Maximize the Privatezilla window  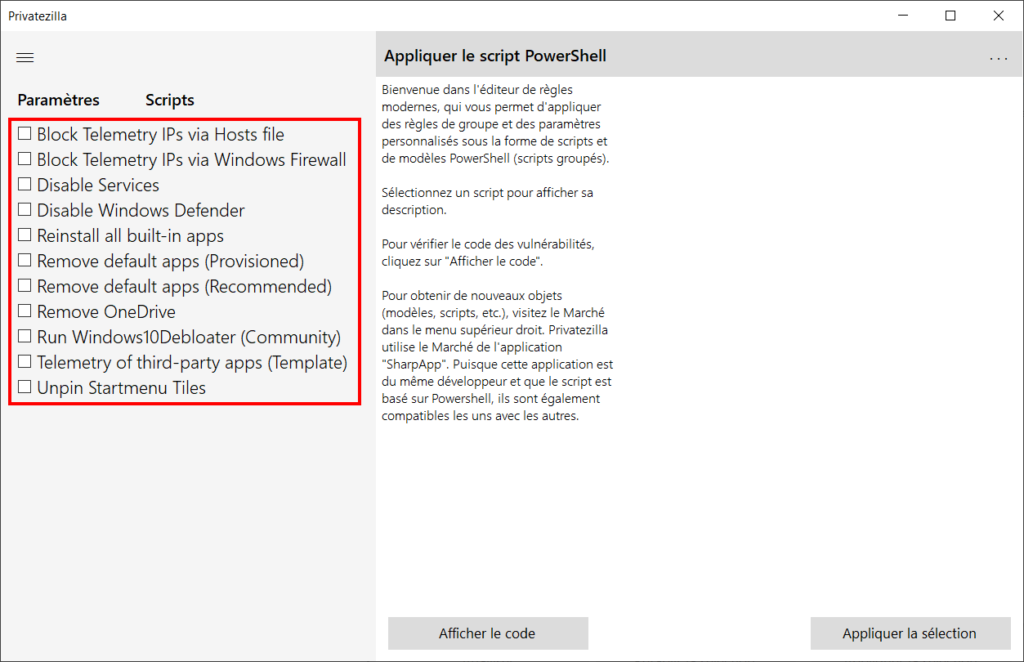[x=951, y=16]
